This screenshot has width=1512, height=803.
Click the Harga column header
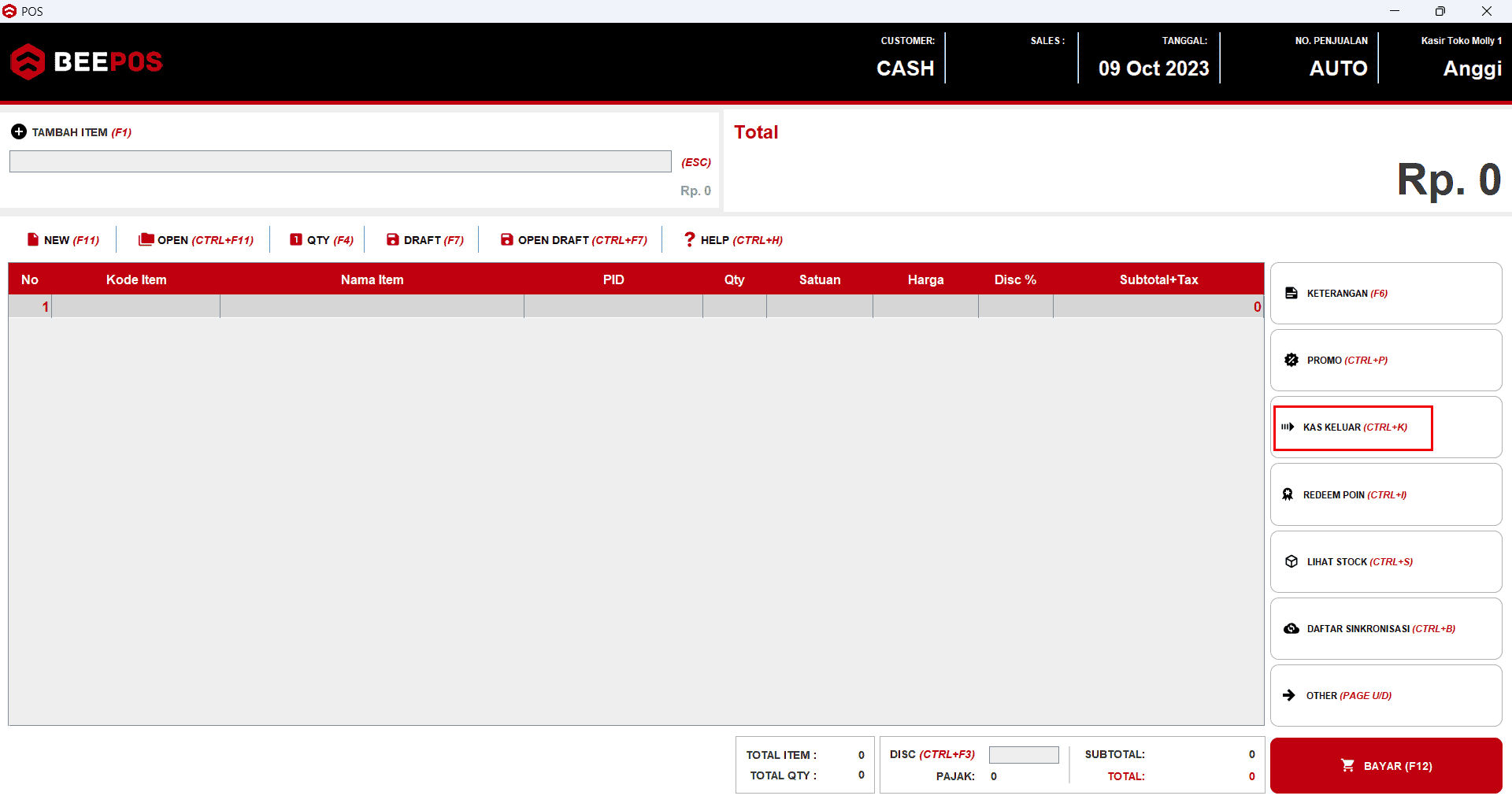[925, 279]
